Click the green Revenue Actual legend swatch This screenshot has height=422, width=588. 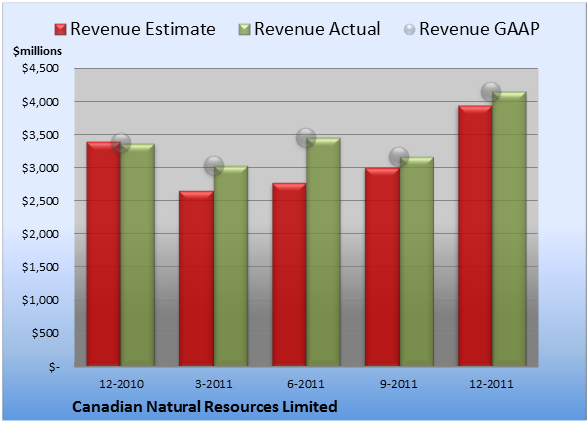click(244, 30)
